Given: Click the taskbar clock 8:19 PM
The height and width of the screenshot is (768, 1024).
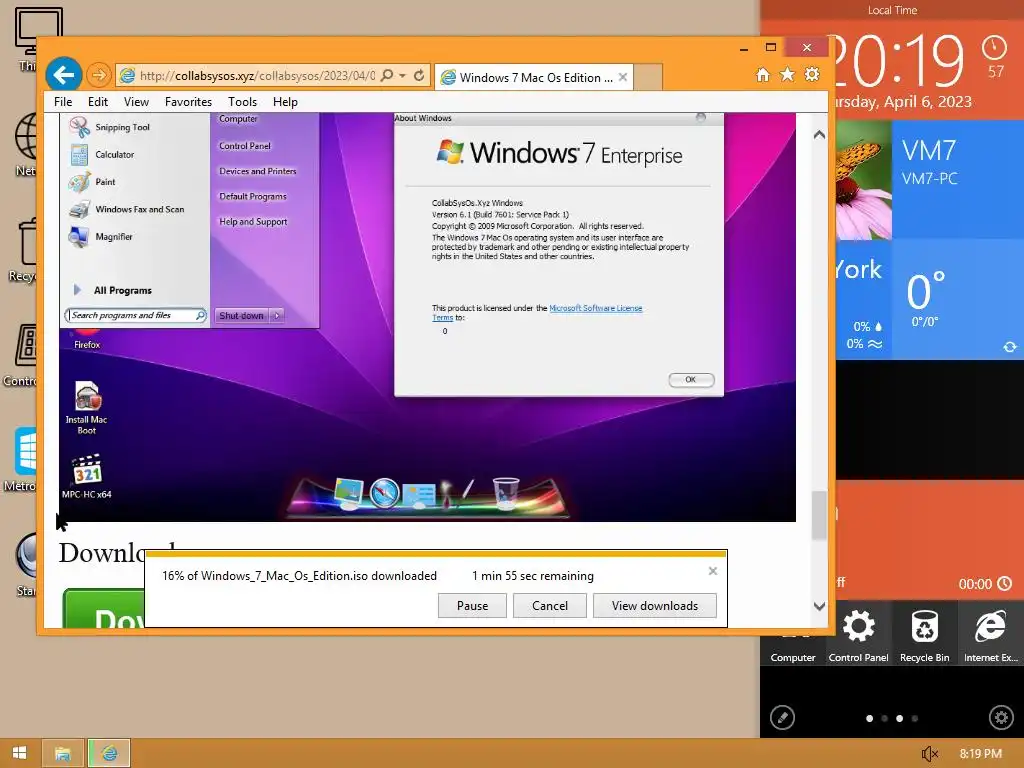Looking at the screenshot, I should (980, 754).
